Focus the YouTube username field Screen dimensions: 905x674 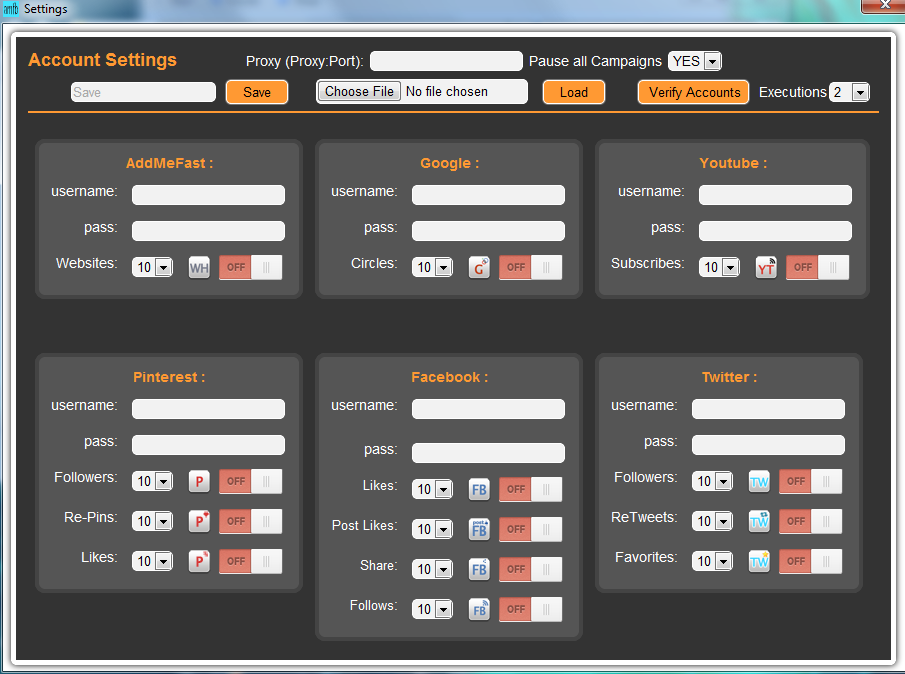pyautogui.click(x=775, y=195)
